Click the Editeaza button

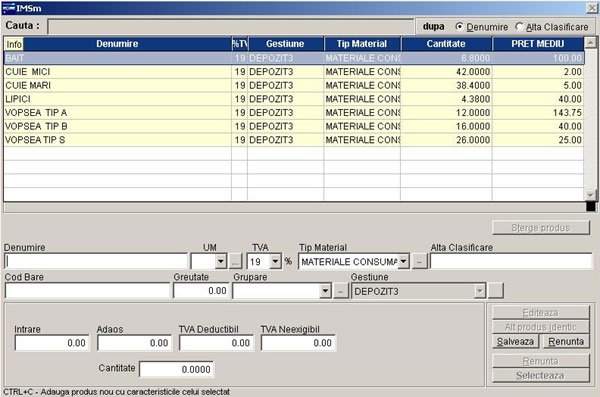pos(541,312)
